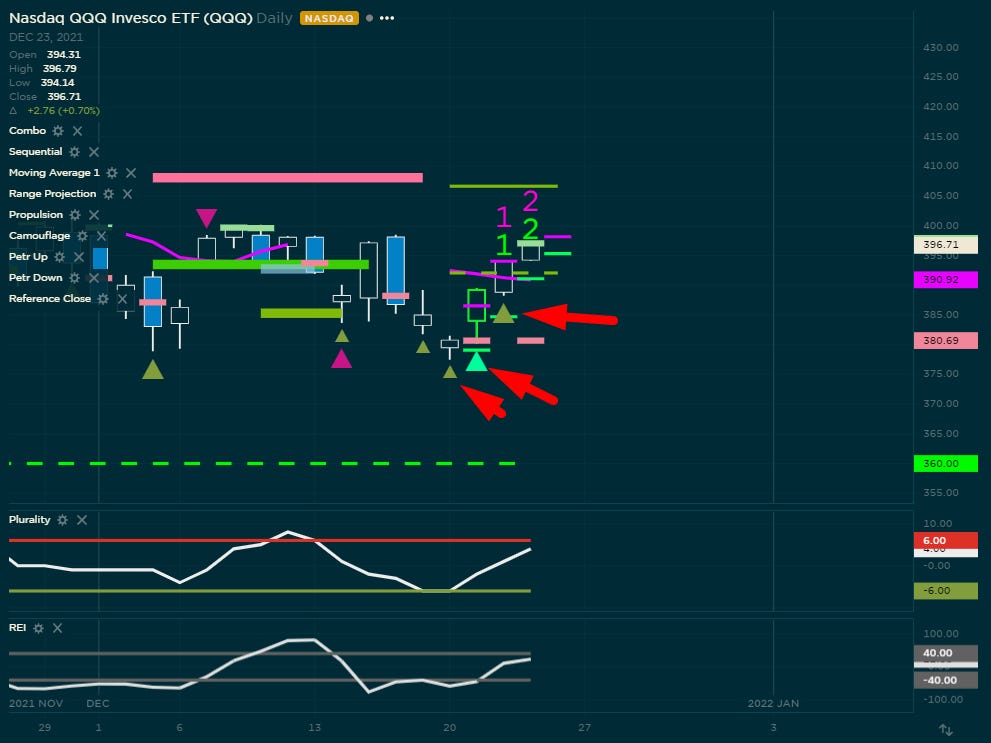Select the 40.00 REI upper threshold label
The height and width of the screenshot is (743, 991).
click(x=945, y=653)
